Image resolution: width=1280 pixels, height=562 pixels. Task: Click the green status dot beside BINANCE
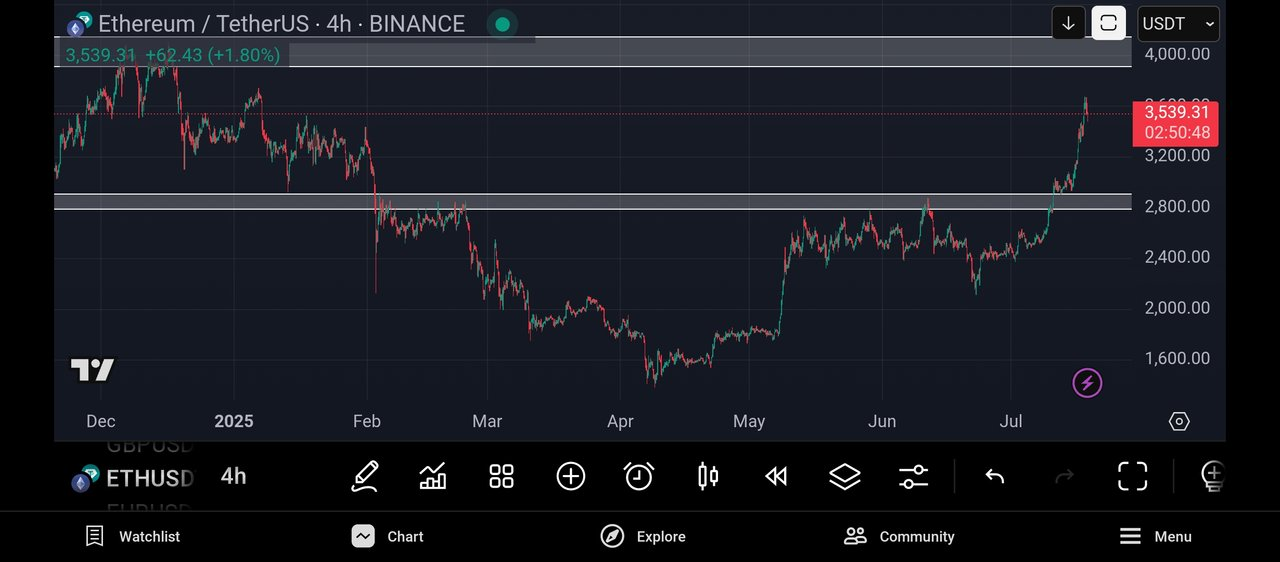(503, 24)
